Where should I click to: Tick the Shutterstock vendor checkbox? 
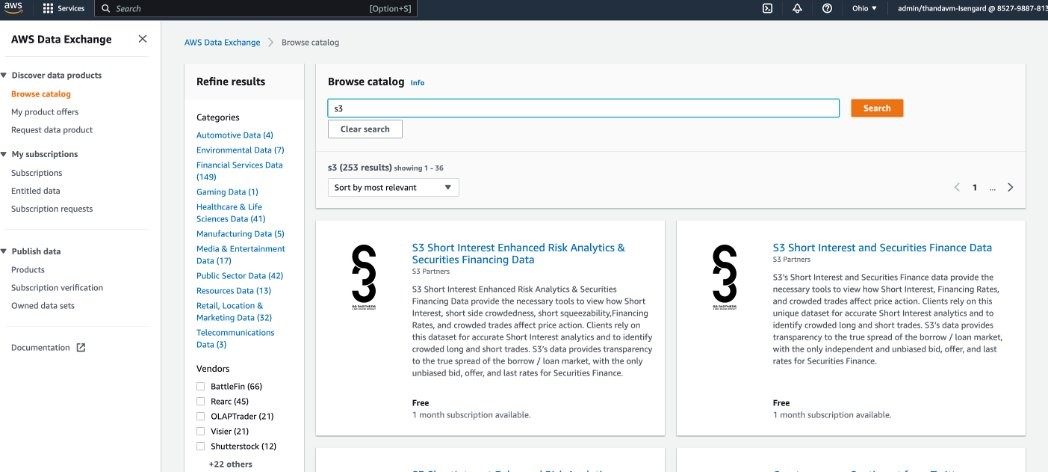(x=201, y=446)
